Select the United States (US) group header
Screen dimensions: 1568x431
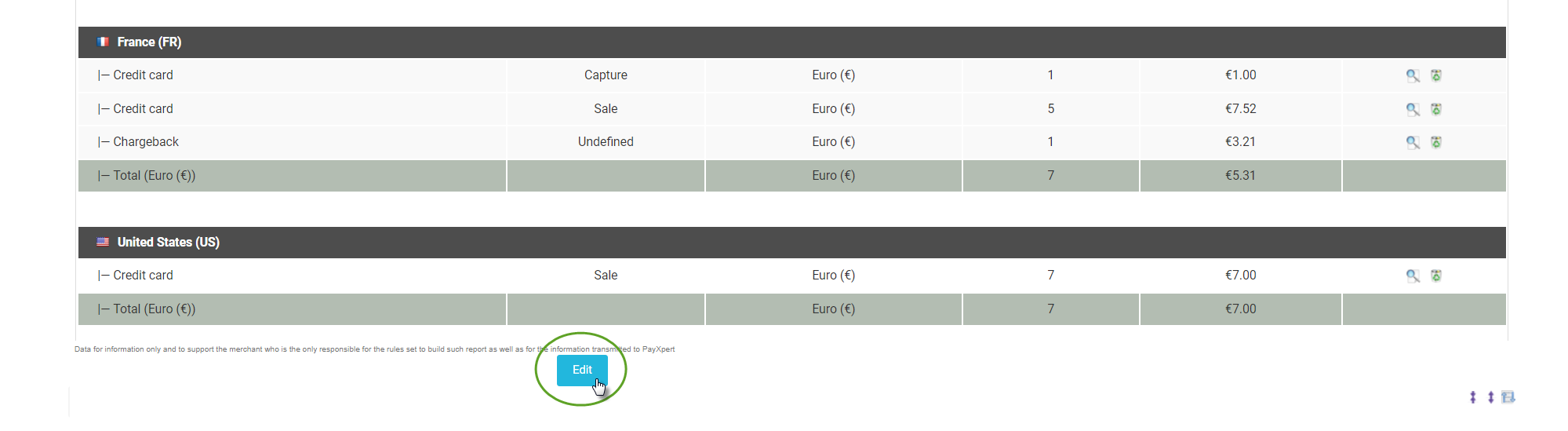792,243
